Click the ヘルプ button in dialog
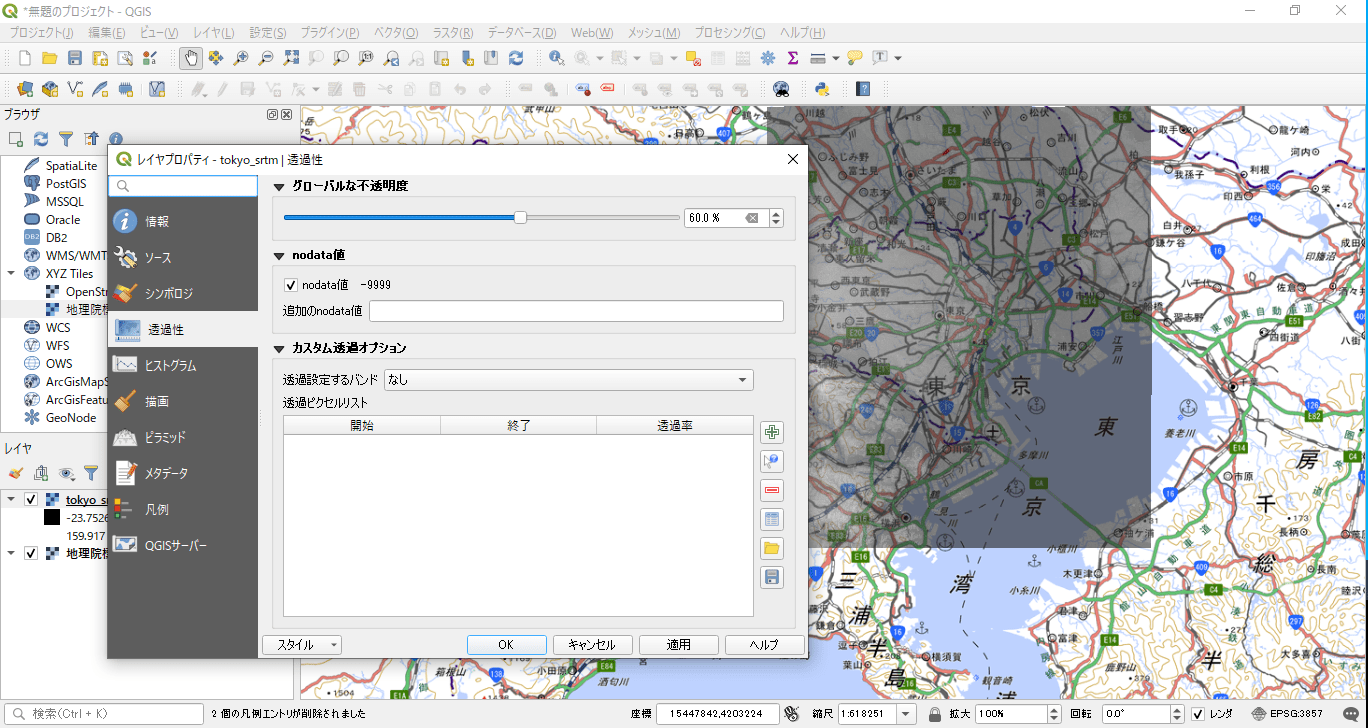 click(764, 645)
